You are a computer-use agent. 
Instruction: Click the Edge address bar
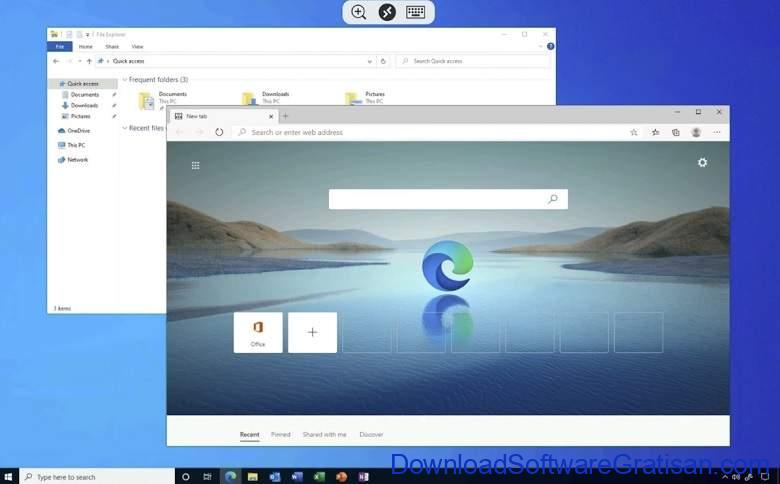[428, 132]
